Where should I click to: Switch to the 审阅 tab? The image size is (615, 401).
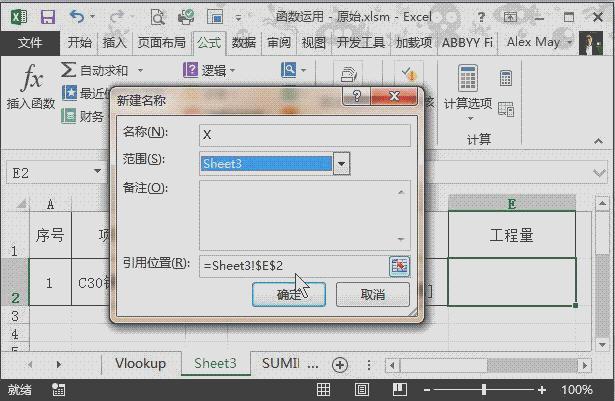tap(279, 42)
